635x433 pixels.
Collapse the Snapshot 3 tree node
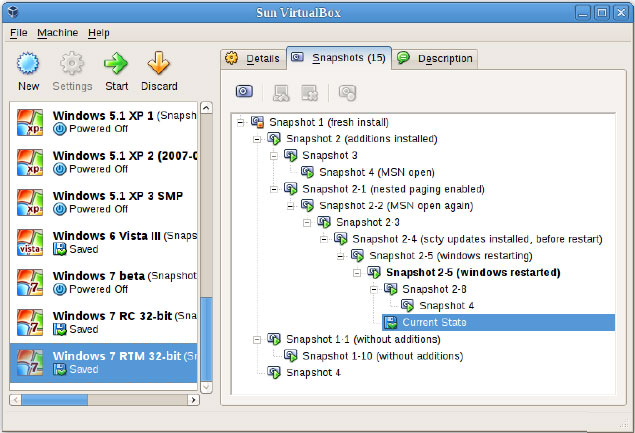[274, 156]
